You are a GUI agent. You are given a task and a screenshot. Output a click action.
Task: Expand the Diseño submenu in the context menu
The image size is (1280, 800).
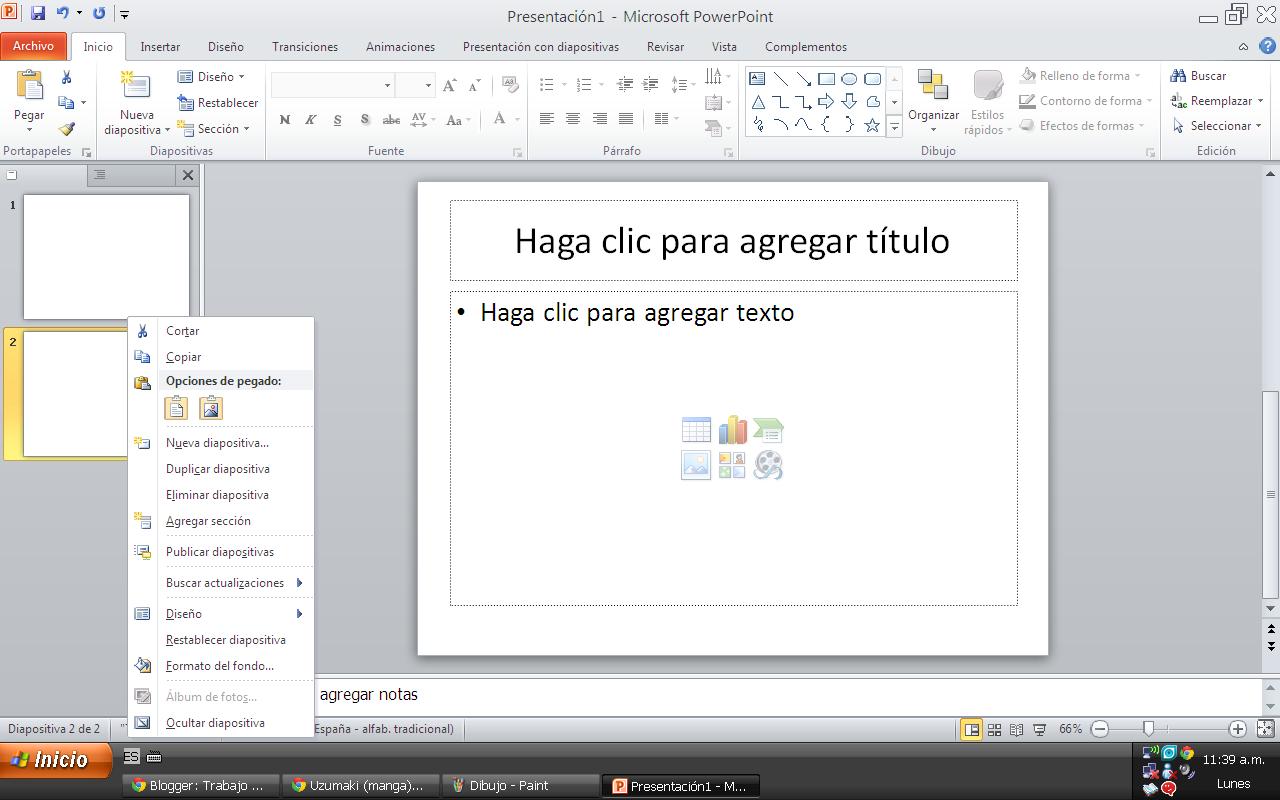(x=200, y=613)
